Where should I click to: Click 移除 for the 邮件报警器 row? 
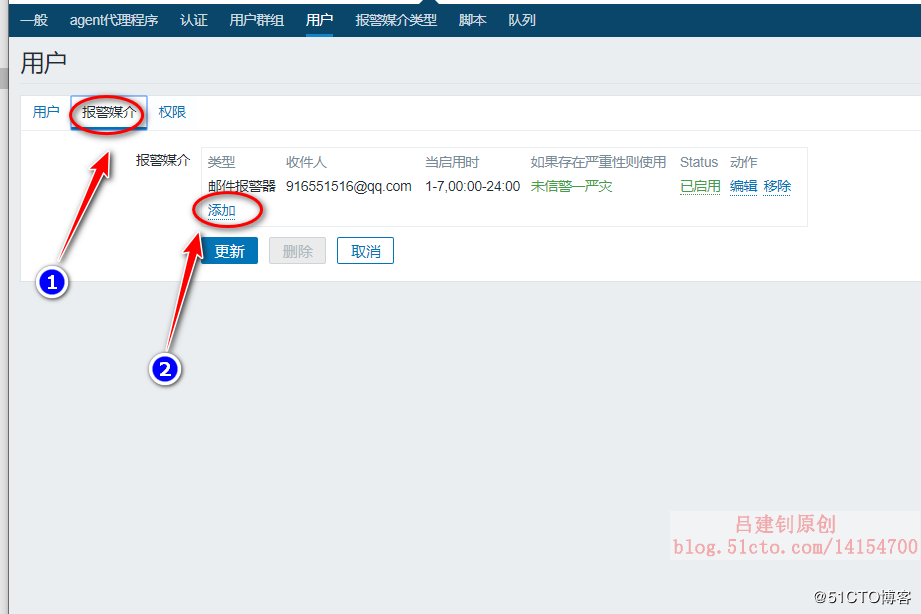[777, 186]
